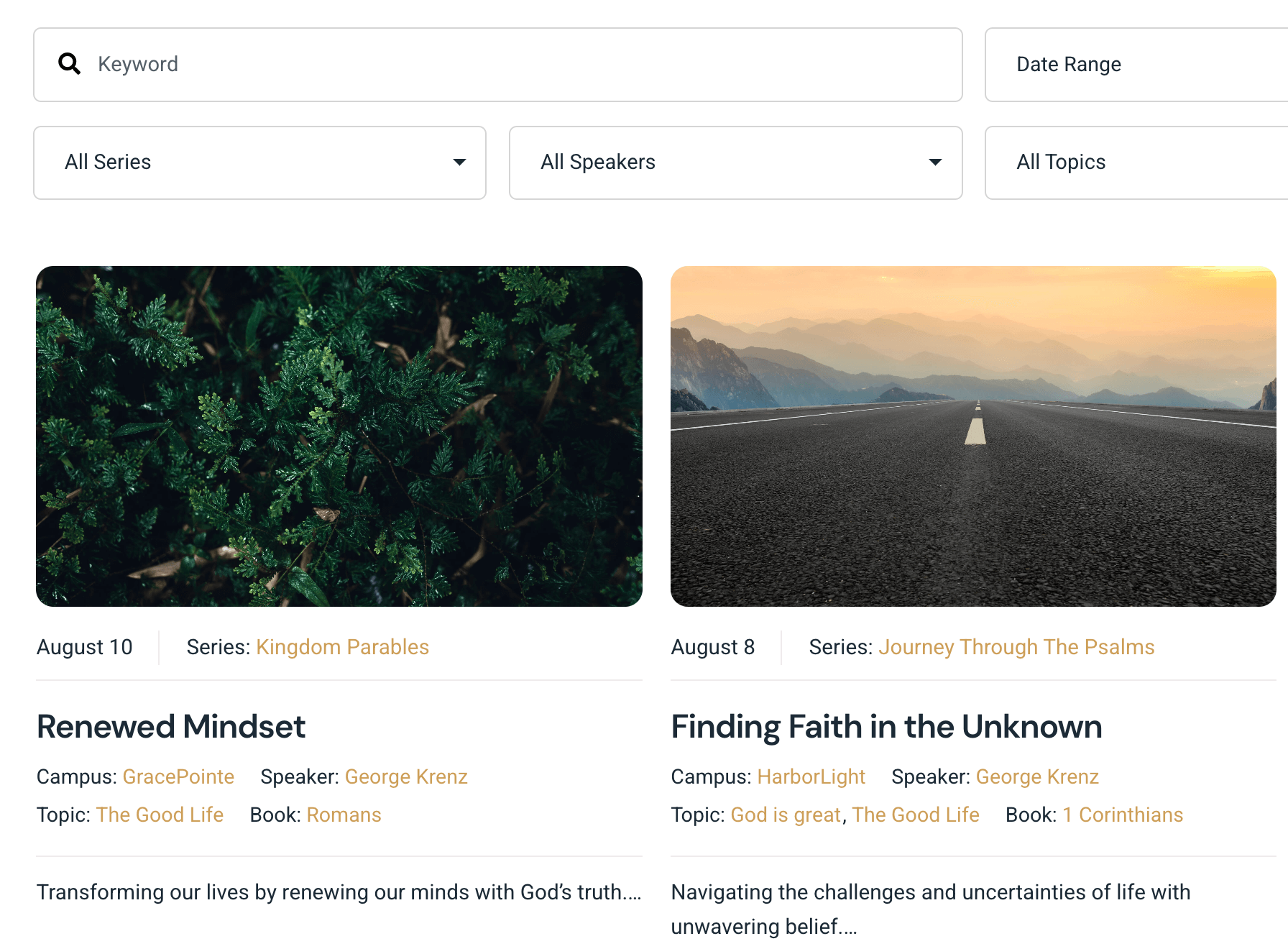This screenshot has width=1288, height=949.
Task: Click George Krenz under Finding Faith
Action: coord(1037,776)
